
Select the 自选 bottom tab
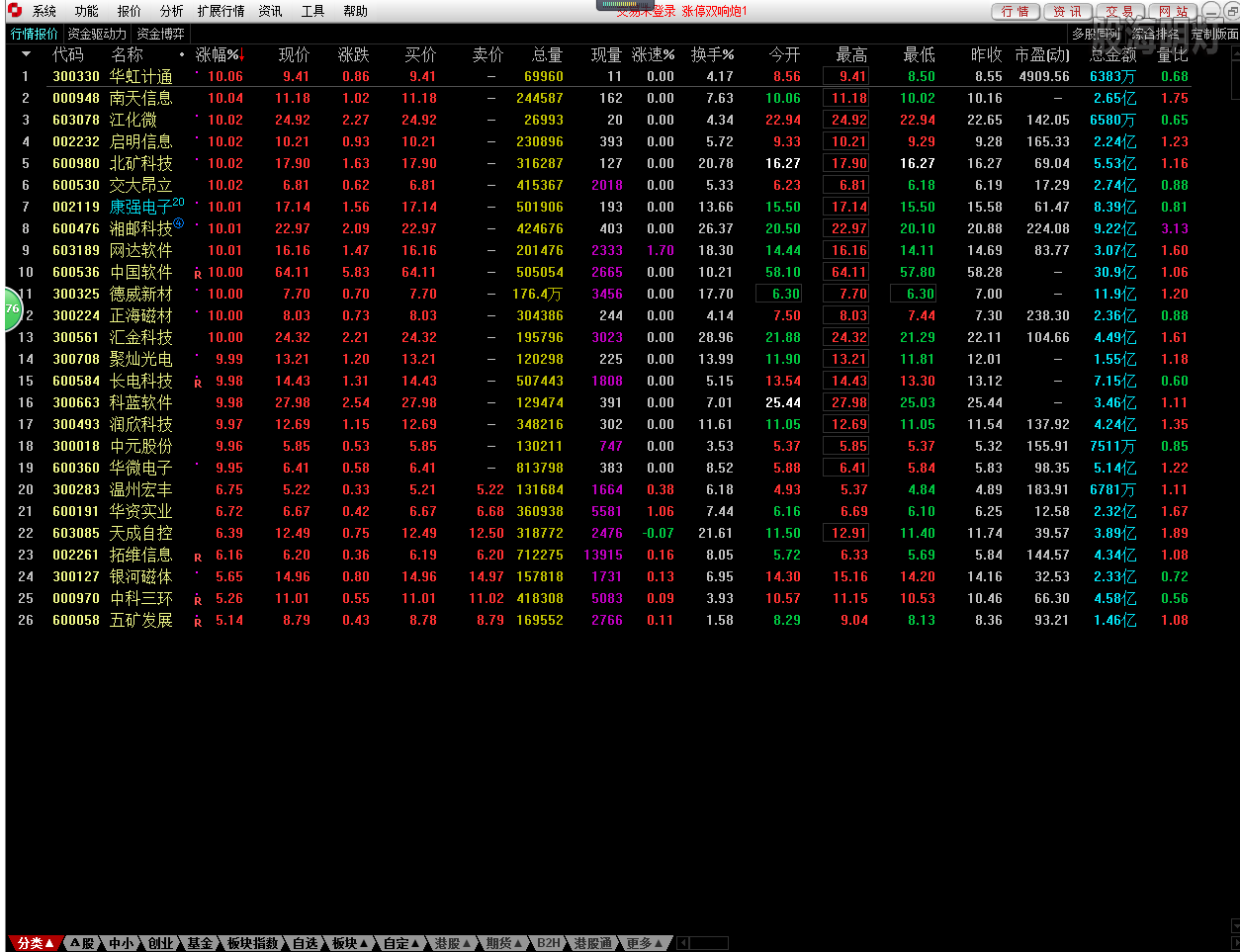[x=306, y=943]
